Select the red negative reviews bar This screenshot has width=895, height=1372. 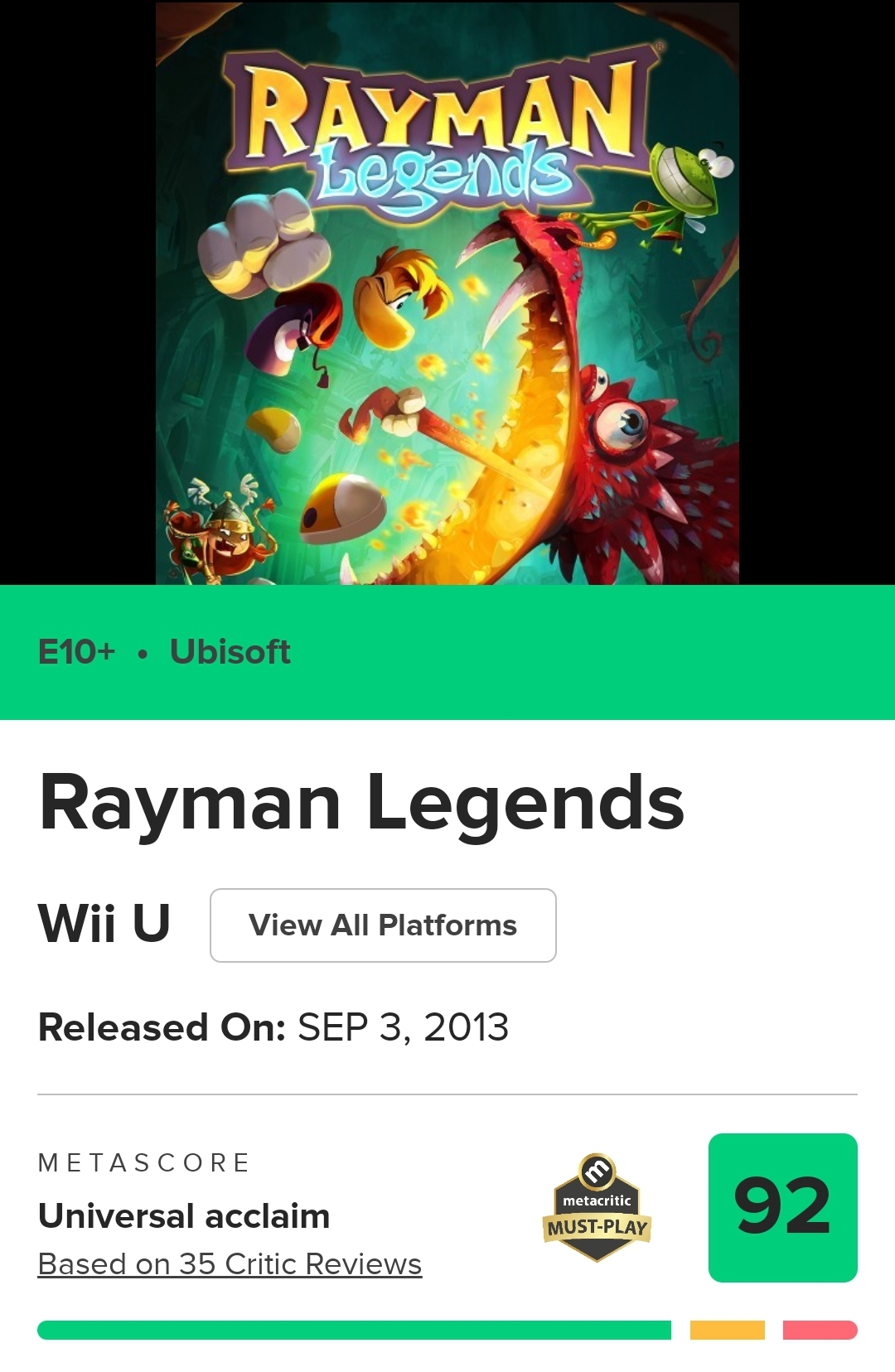coord(820,1330)
